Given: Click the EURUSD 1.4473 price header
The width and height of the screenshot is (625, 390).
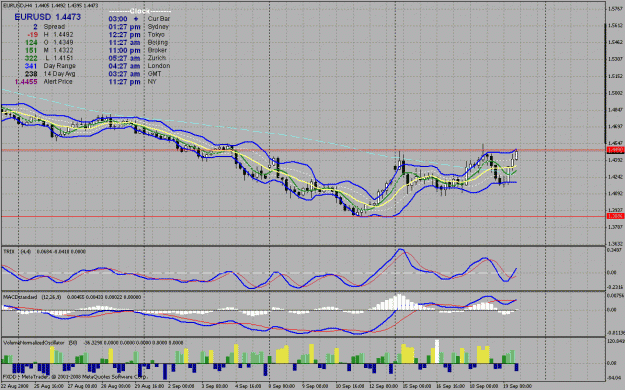Looking at the screenshot, I should [x=47, y=17].
